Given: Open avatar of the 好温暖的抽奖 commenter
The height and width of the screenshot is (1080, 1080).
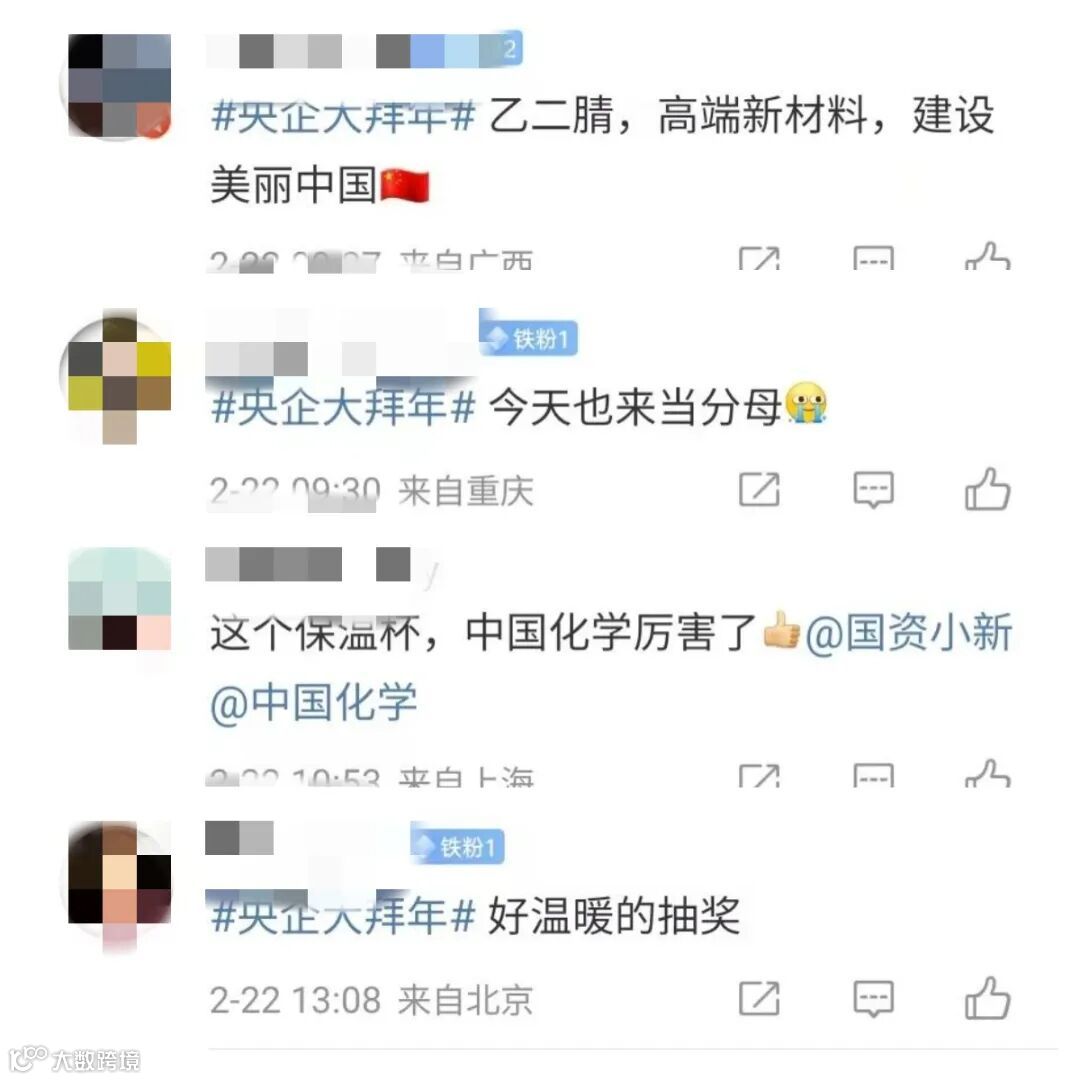Looking at the screenshot, I should pos(119,880).
